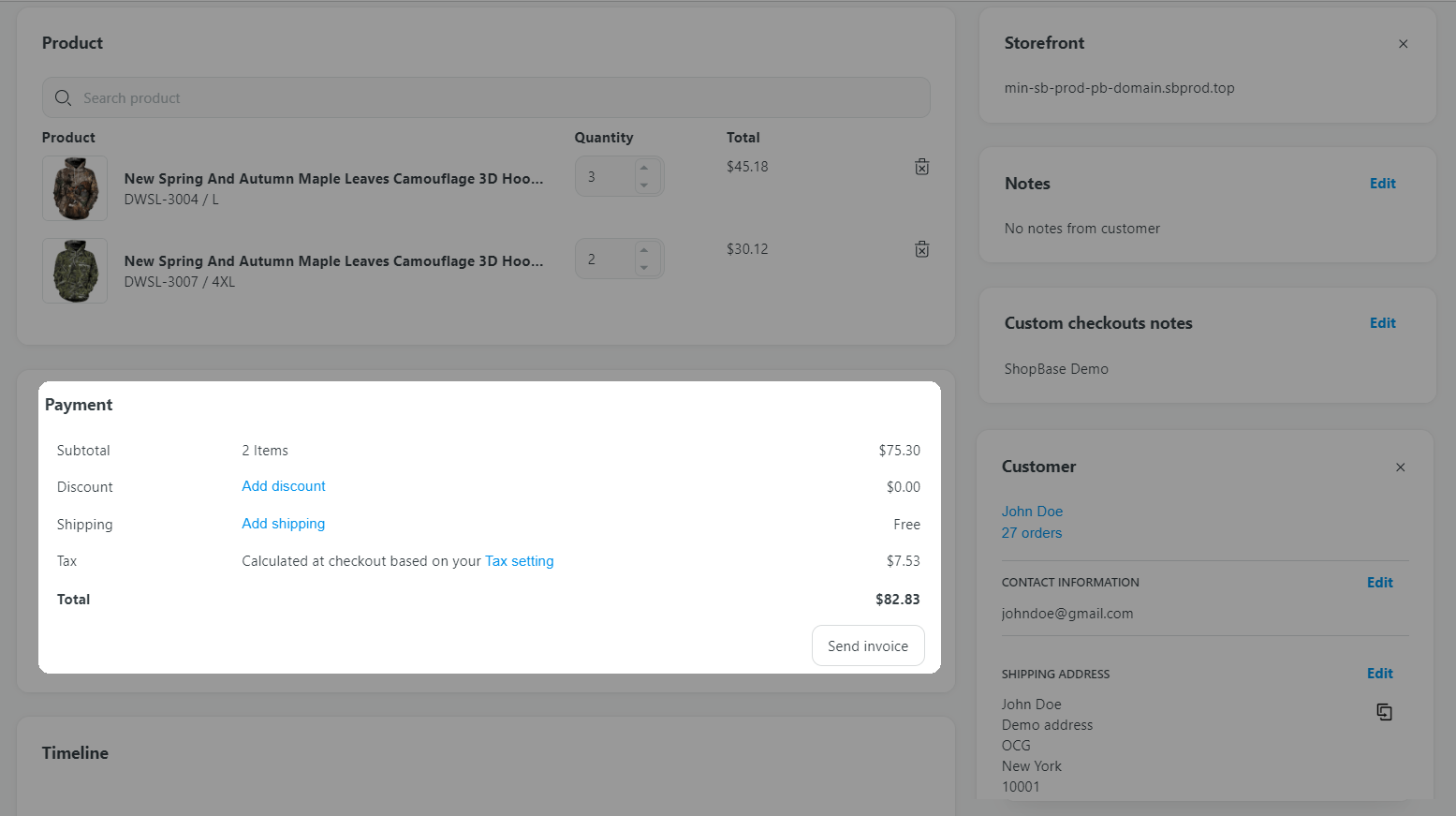Decrease quantity for DWSL-3004 / L item

pos(644,185)
